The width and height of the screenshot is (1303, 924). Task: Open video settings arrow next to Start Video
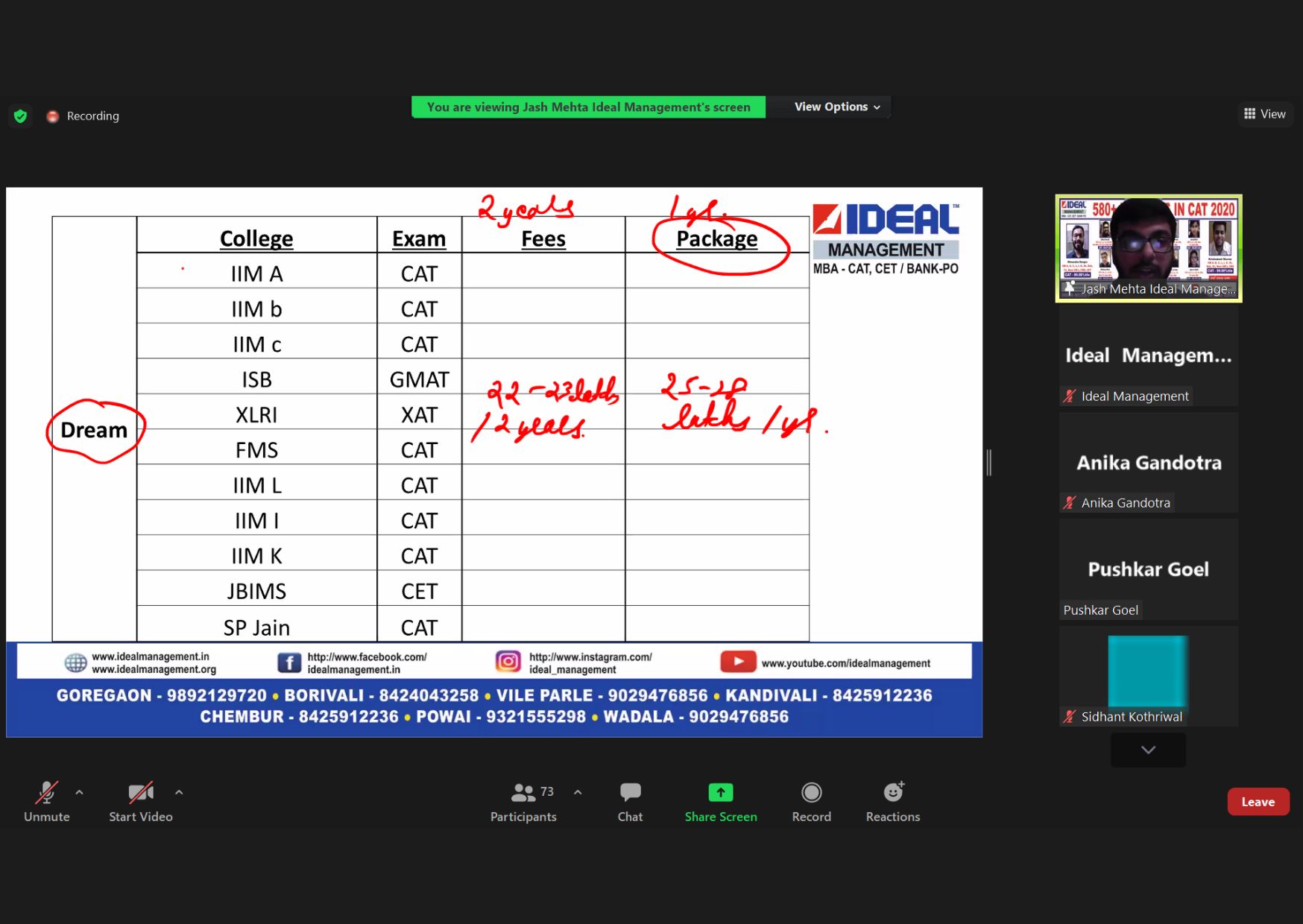pos(179,792)
